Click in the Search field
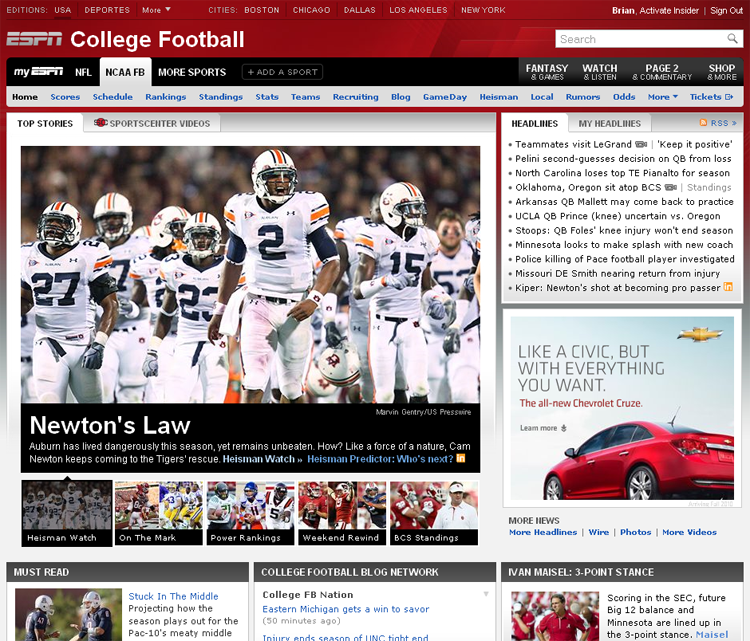Screen dimensions: 750x641 (641, 39)
